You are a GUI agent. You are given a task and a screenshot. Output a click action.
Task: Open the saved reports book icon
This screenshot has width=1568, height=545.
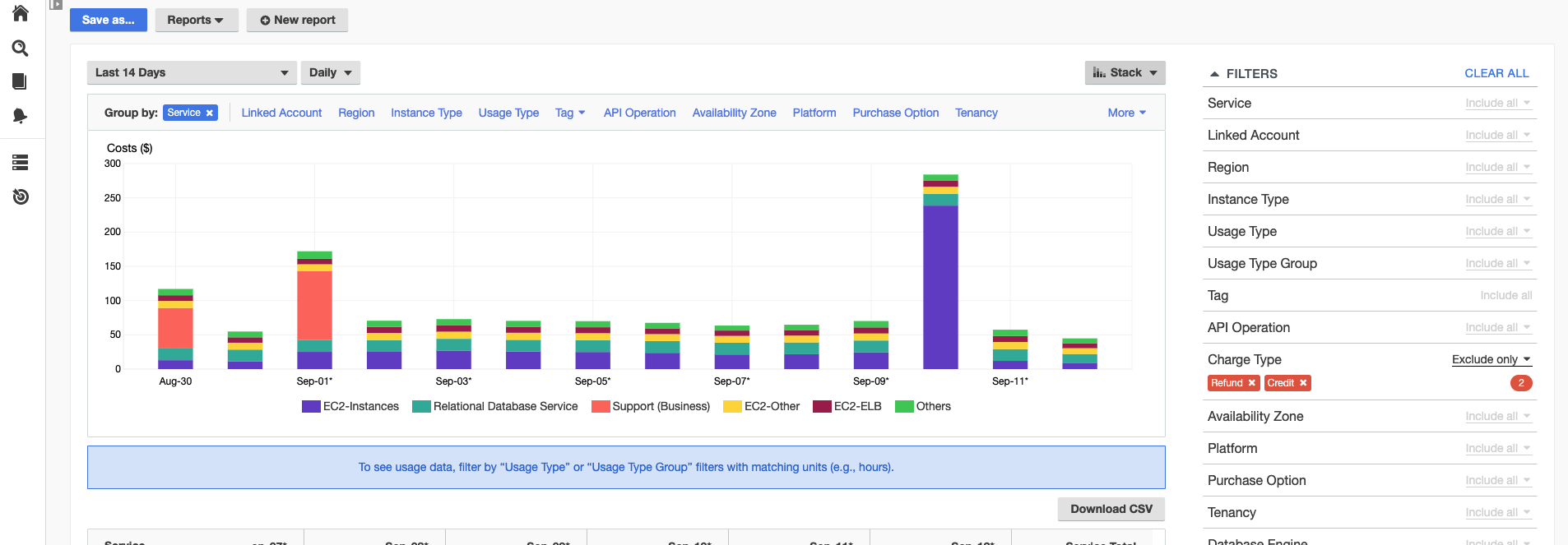pos(20,81)
